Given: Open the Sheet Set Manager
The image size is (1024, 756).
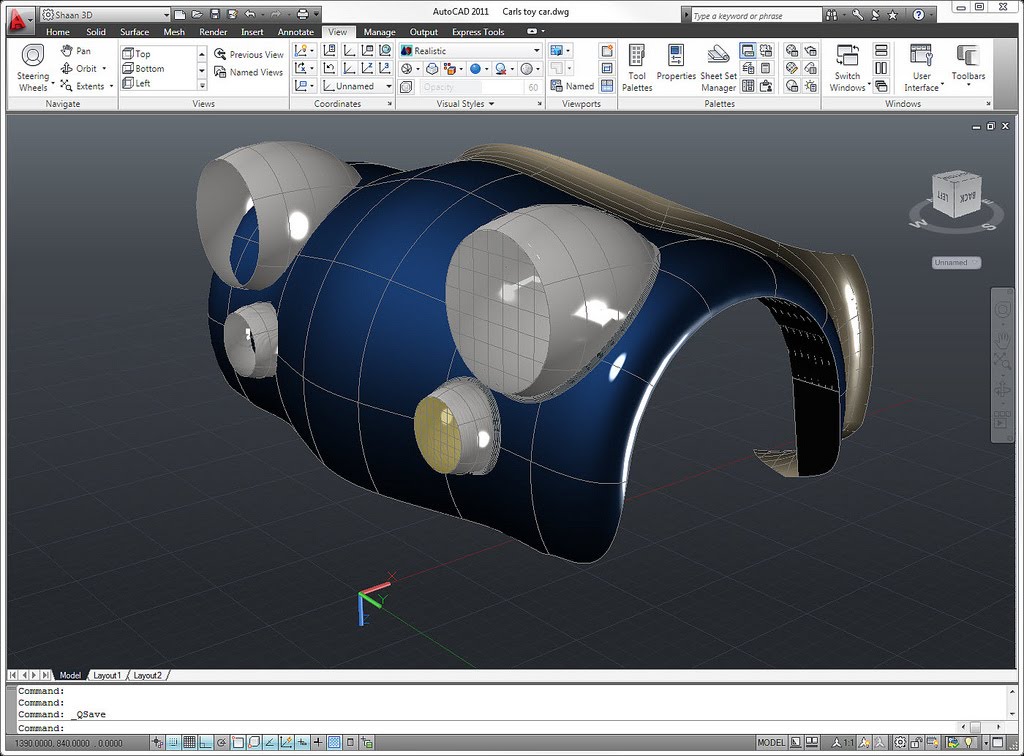Looking at the screenshot, I should pyautogui.click(x=717, y=67).
